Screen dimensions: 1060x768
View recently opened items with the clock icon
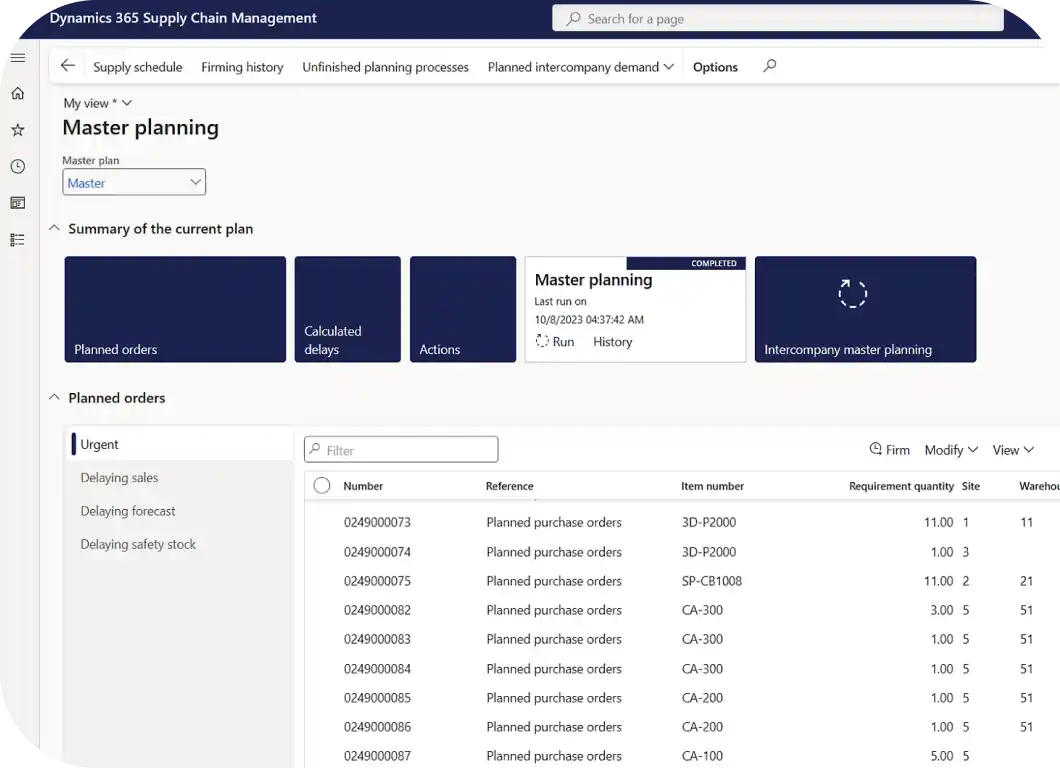click(17, 166)
